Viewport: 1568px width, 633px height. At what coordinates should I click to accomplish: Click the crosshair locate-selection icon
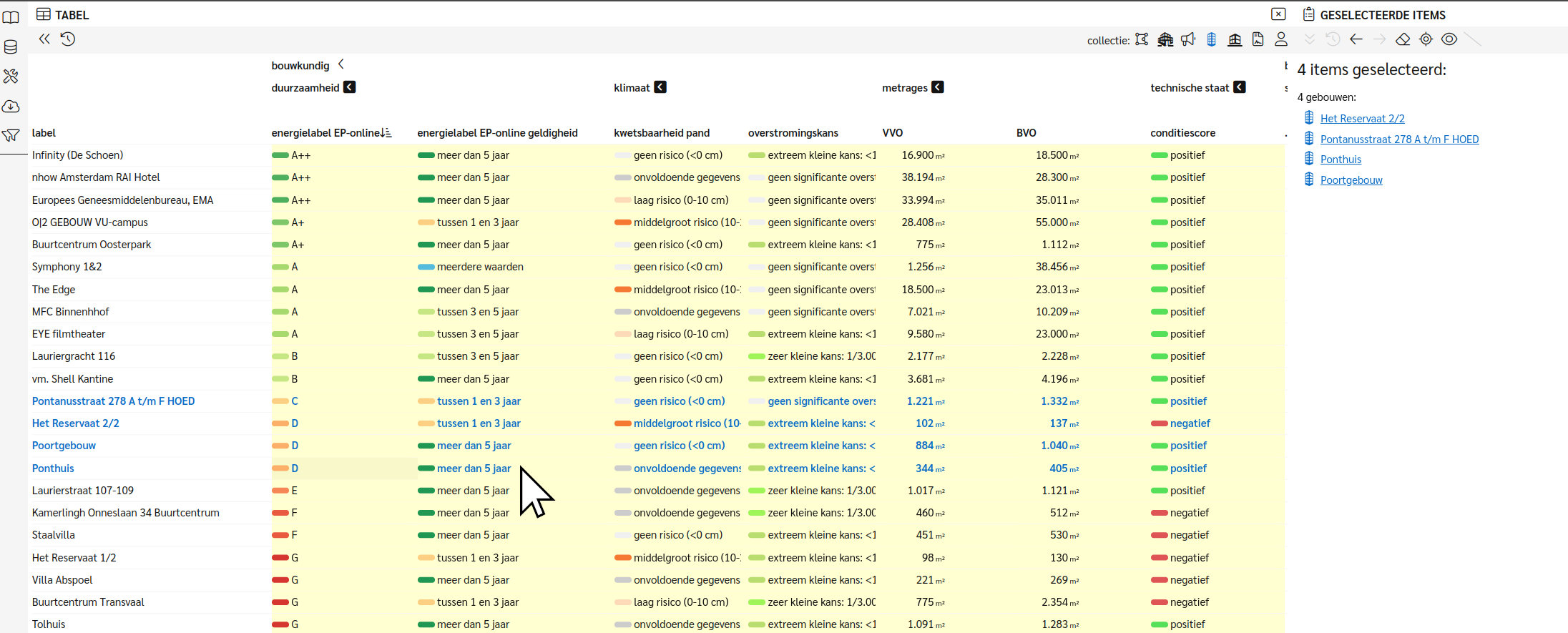pyautogui.click(x=1426, y=39)
